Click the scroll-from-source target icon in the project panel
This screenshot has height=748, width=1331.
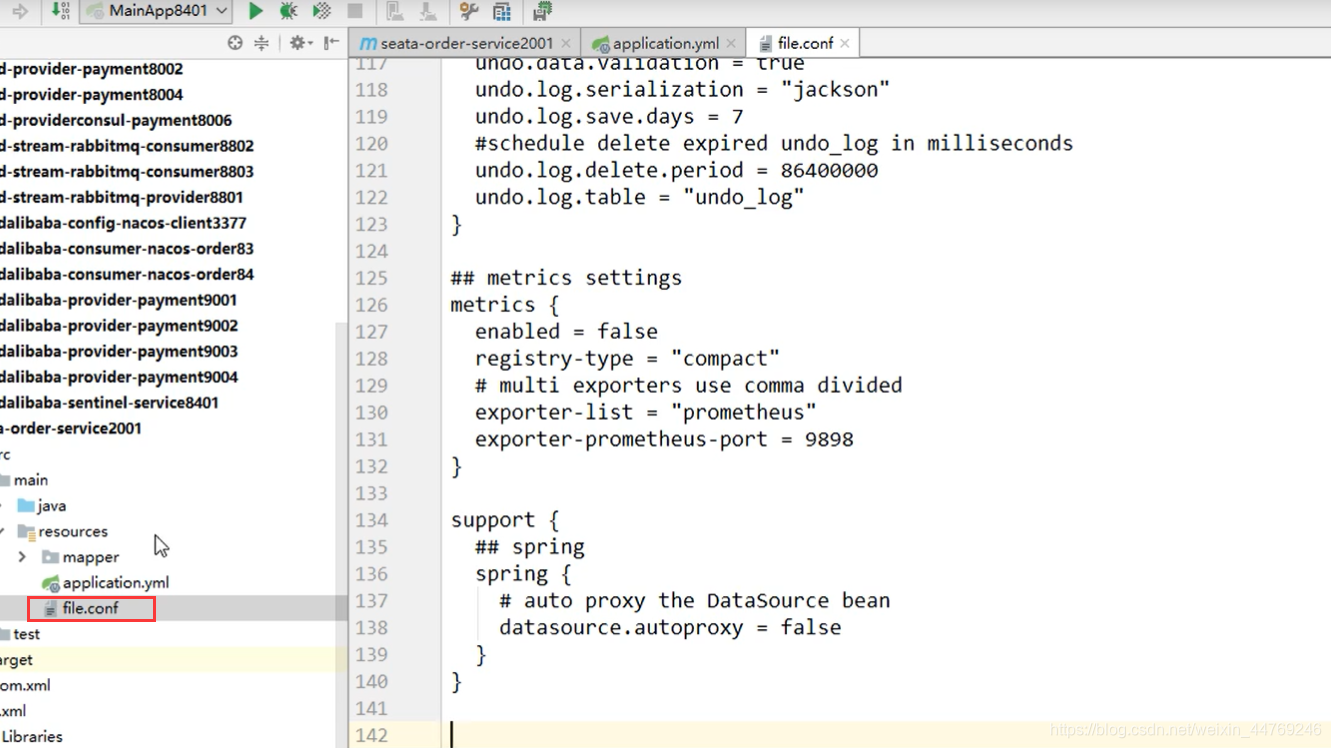pos(235,43)
